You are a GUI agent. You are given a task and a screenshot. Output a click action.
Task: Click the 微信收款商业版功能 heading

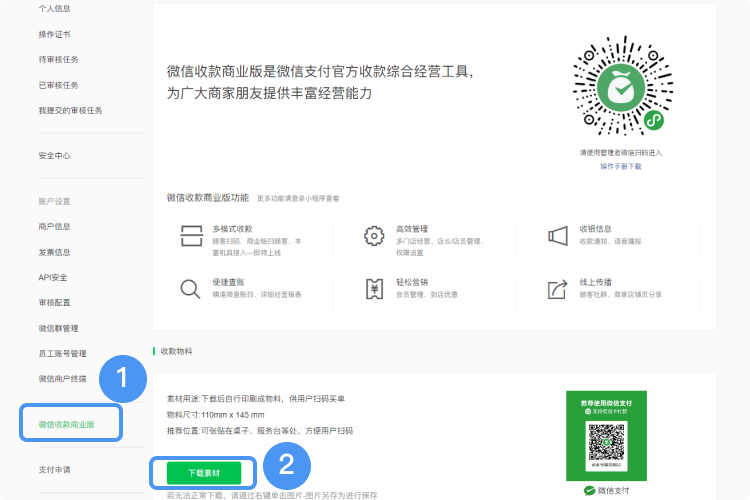point(208,198)
